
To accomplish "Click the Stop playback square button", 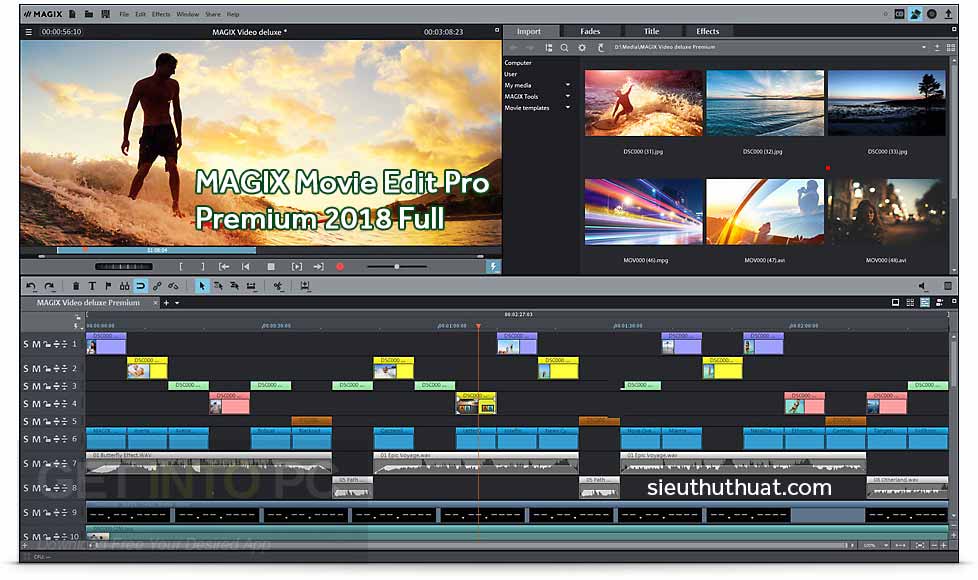I will 271,267.
